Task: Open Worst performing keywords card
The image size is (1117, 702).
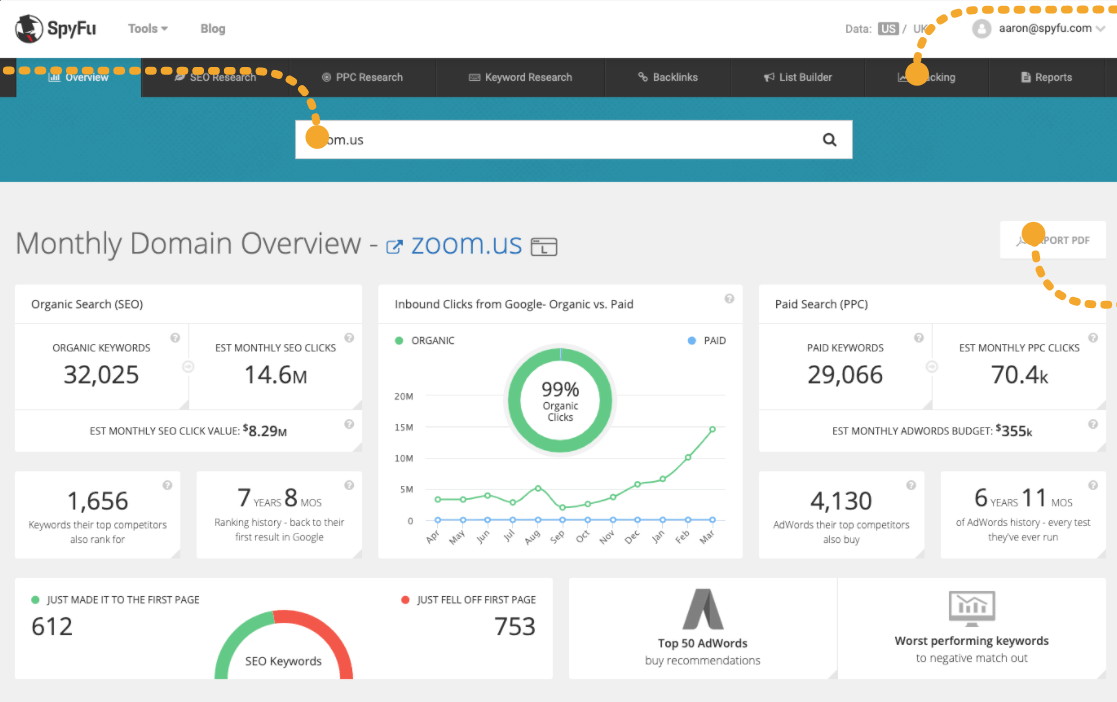Action: tap(972, 629)
